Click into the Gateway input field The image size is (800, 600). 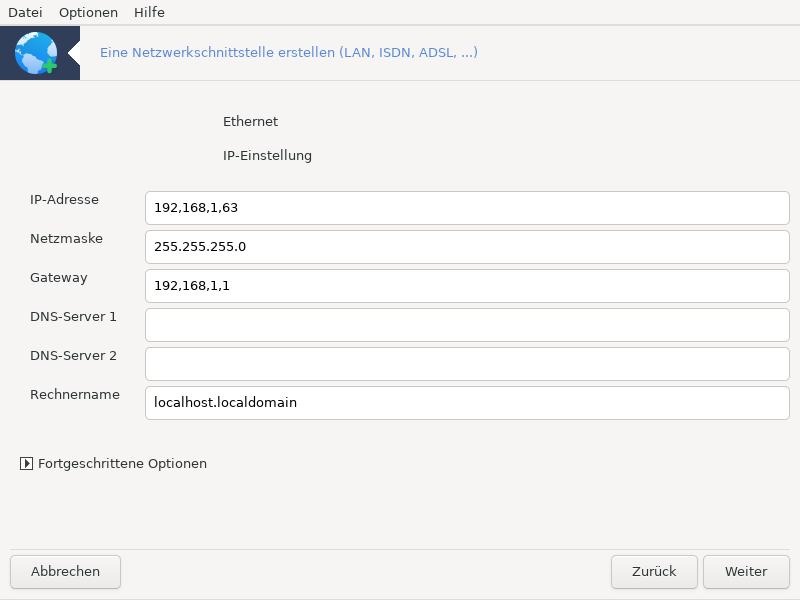[467, 286]
